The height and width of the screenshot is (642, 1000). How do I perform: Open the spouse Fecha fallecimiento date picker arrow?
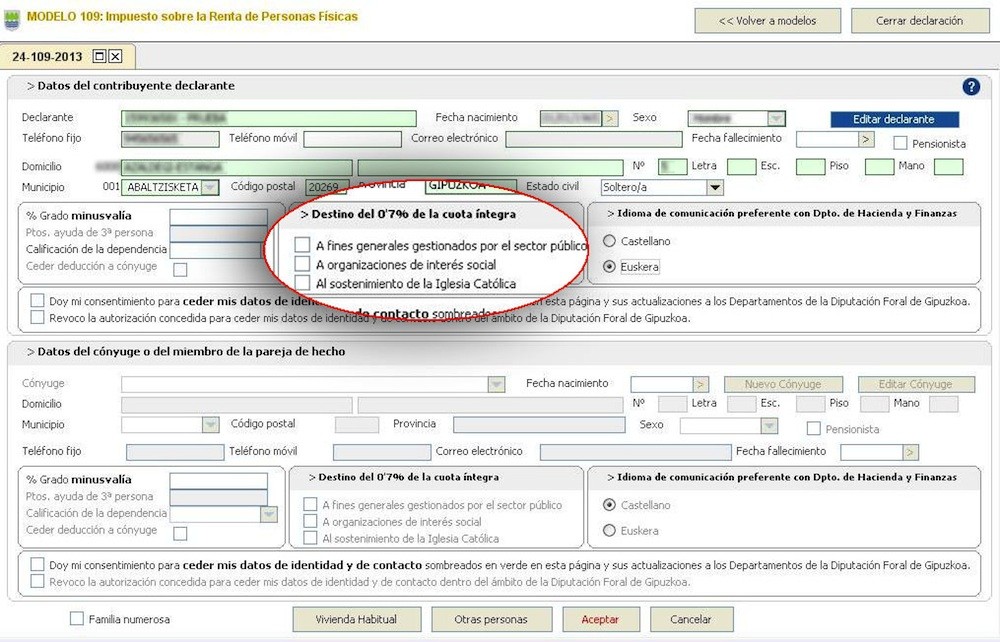click(911, 452)
